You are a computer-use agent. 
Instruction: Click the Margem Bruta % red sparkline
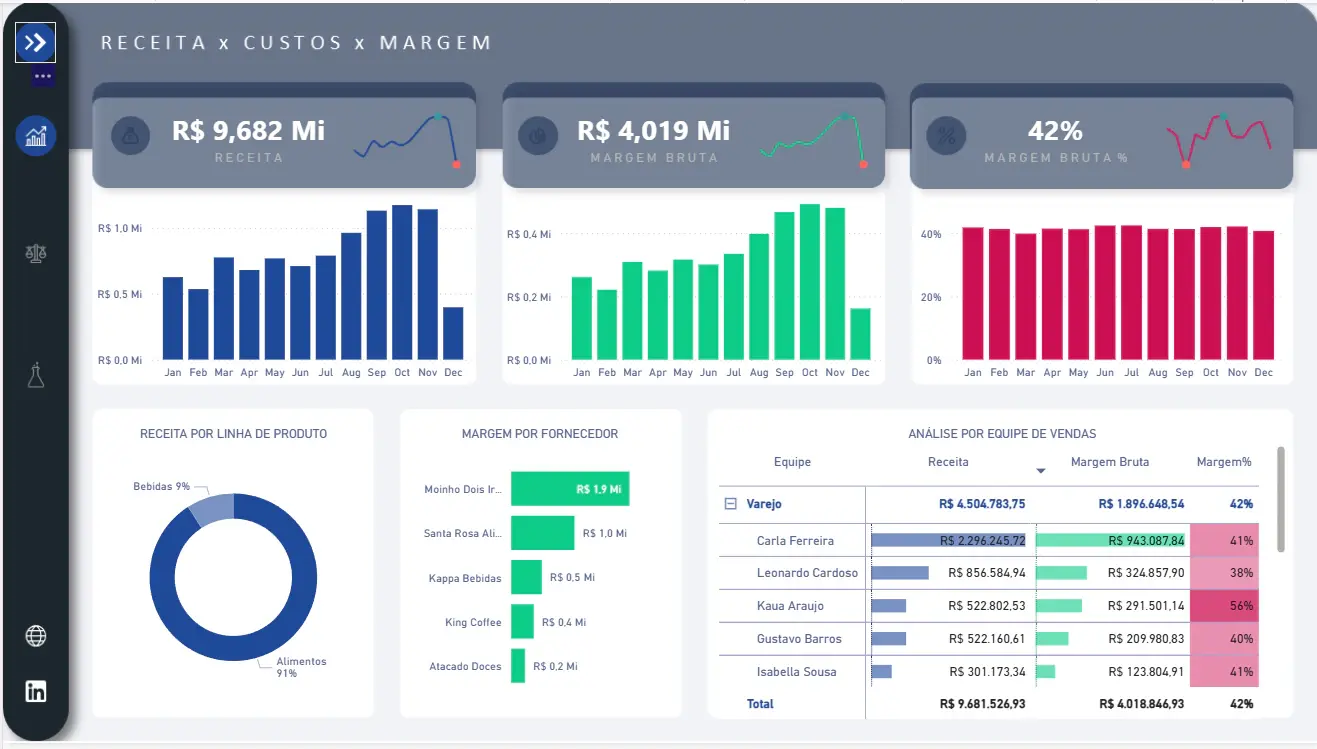click(1219, 140)
